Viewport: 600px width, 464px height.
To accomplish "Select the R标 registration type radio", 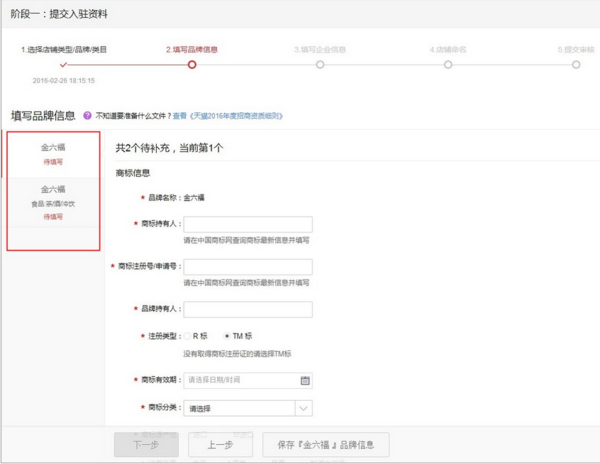I will 187,336.
